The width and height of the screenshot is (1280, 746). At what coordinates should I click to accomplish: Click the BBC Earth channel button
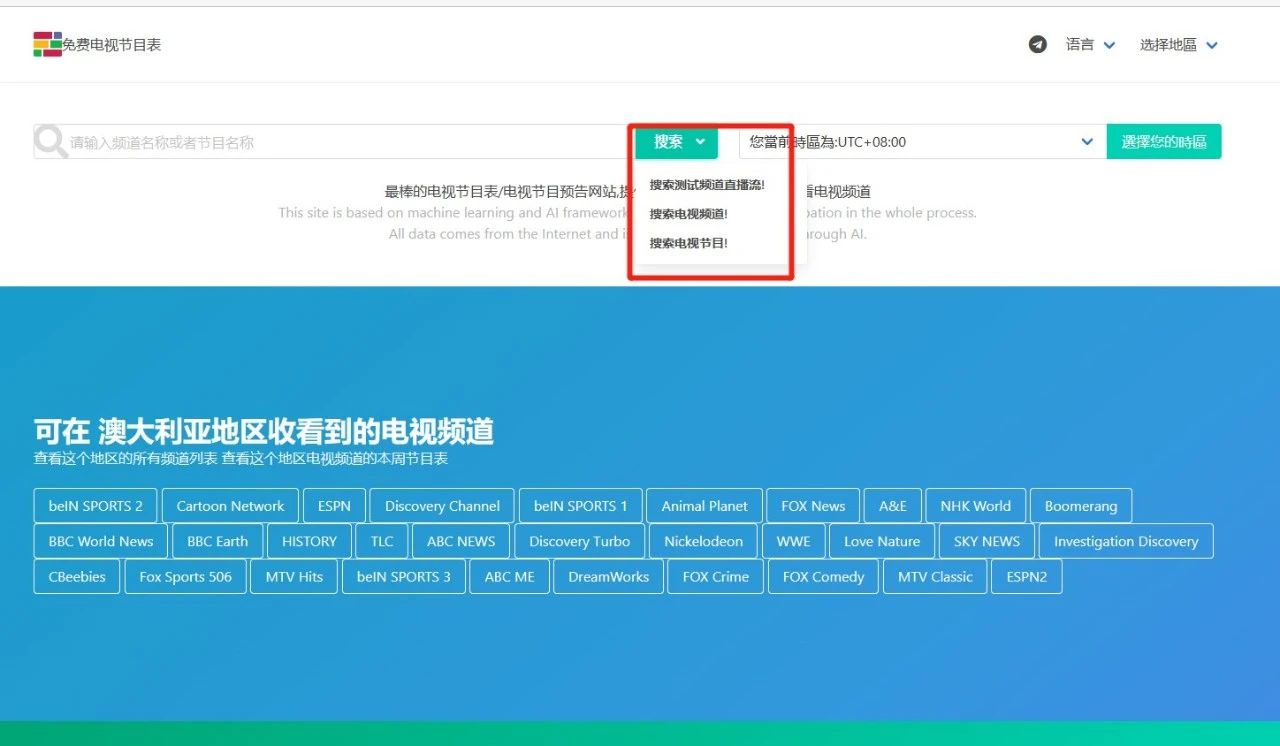(x=217, y=540)
